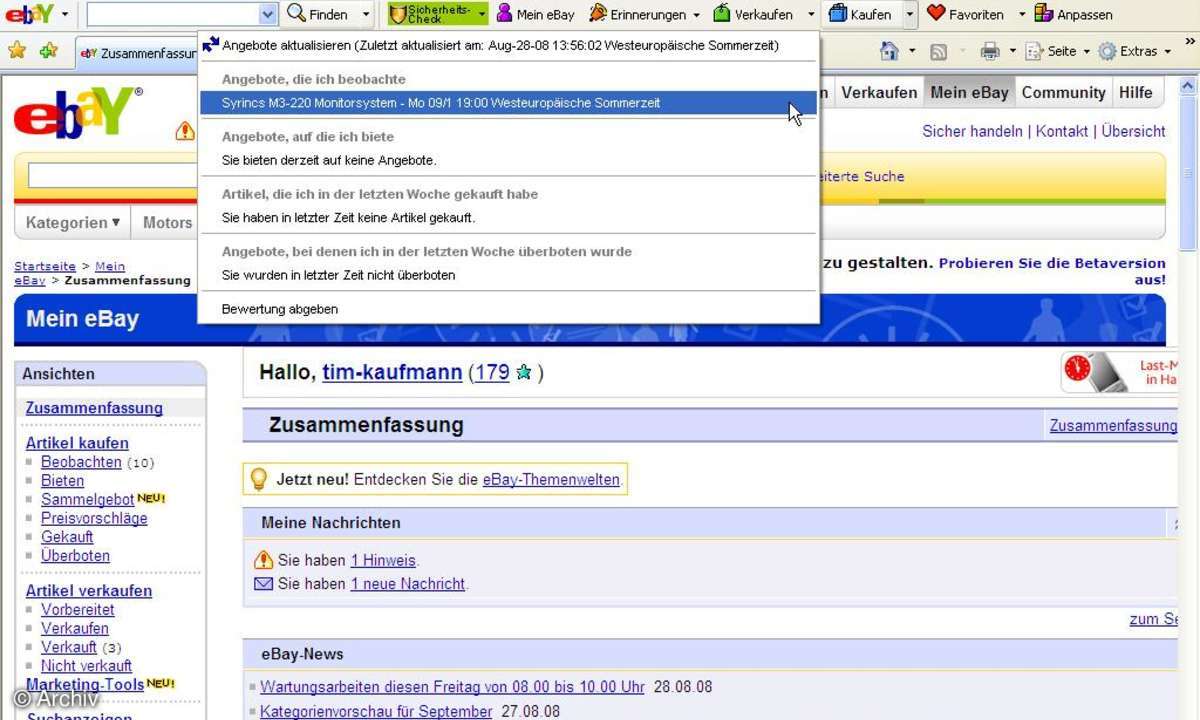Viewport: 1200px width, 720px height.
Task: Run the Sicherheits-Check shield button
Action: pyautogui.click(x=430, y=14)
